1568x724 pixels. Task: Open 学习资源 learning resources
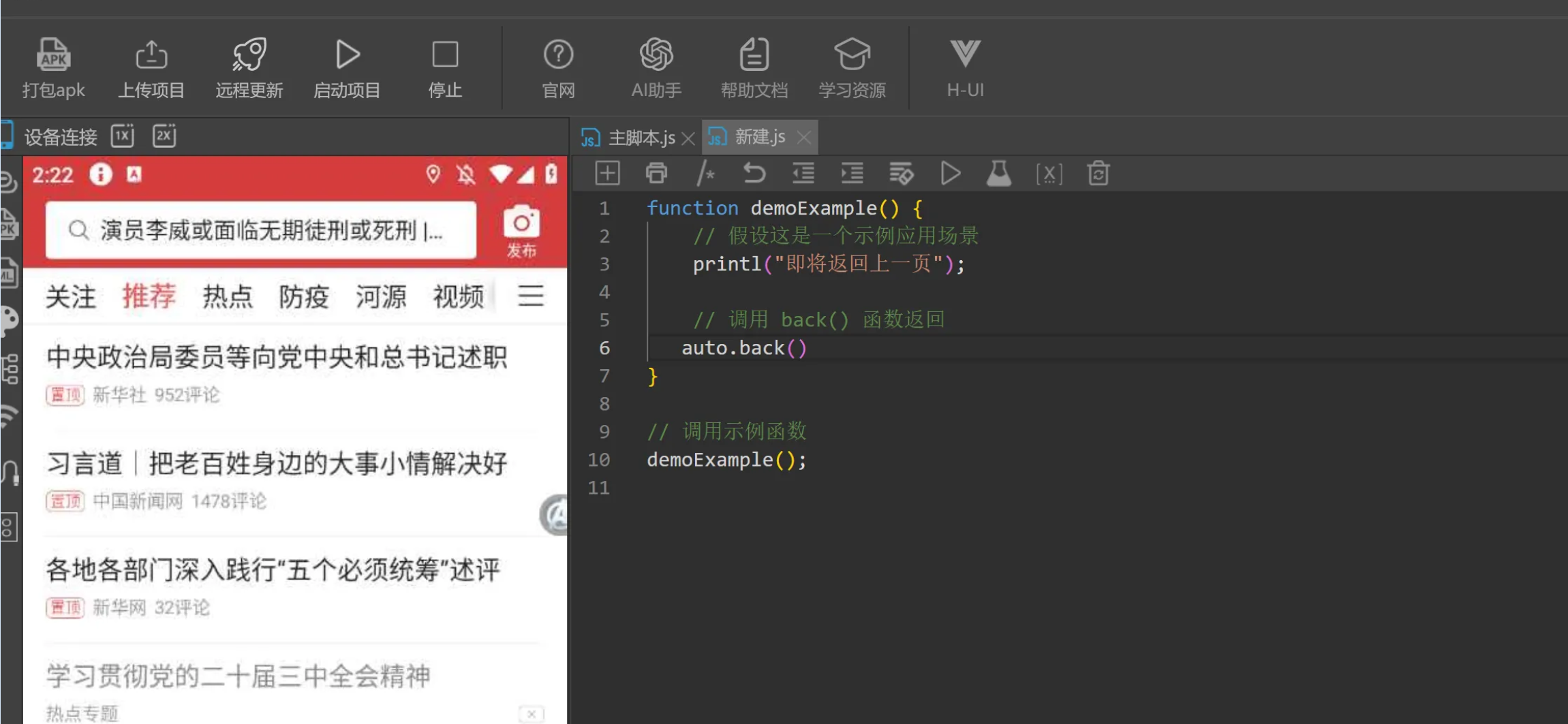(x=852, y=68)
